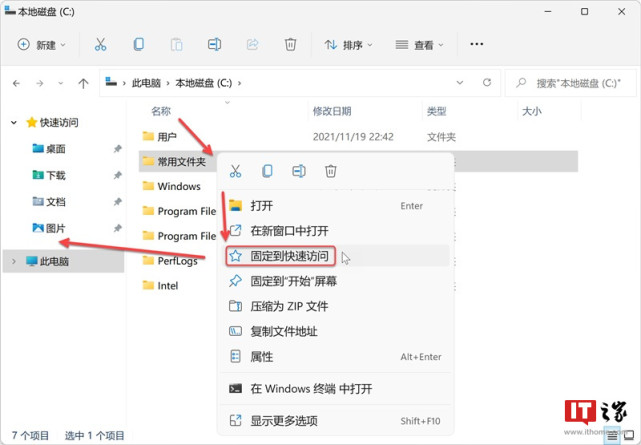Click the Delete trash icon in the top toolbar
The height and width of the screenshot is (445, 641).
[x=290, y=44]
